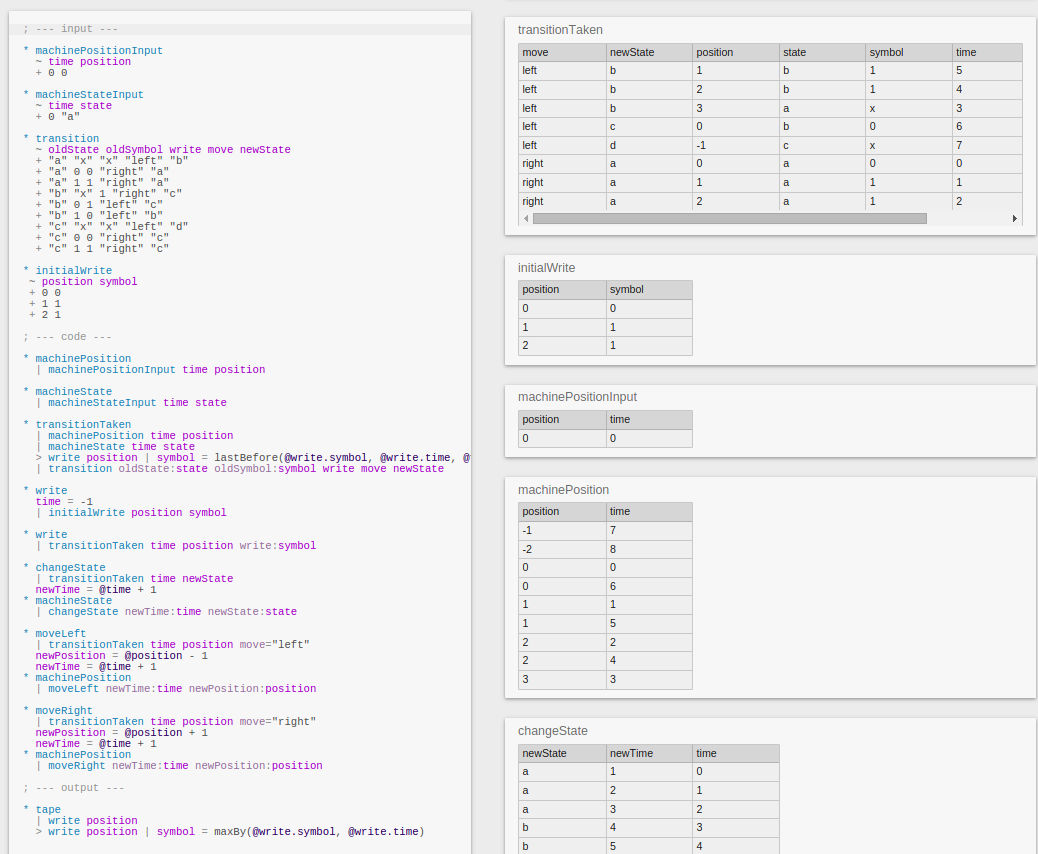Select the transitionTaken panel title

[x=560, y=30]
